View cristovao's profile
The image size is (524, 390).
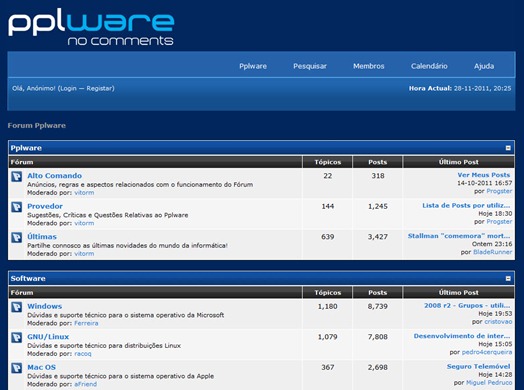coord(498,321)
